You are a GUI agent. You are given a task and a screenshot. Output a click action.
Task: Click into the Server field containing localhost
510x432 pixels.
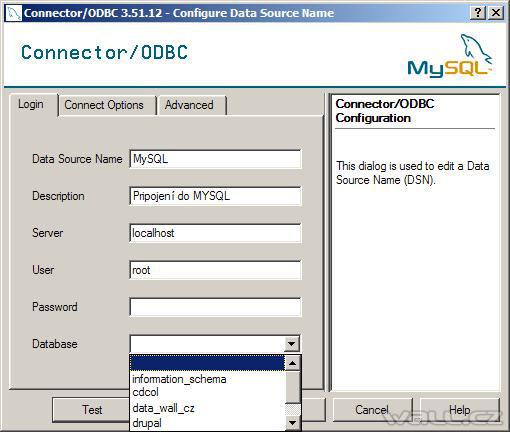click(215, 233)
